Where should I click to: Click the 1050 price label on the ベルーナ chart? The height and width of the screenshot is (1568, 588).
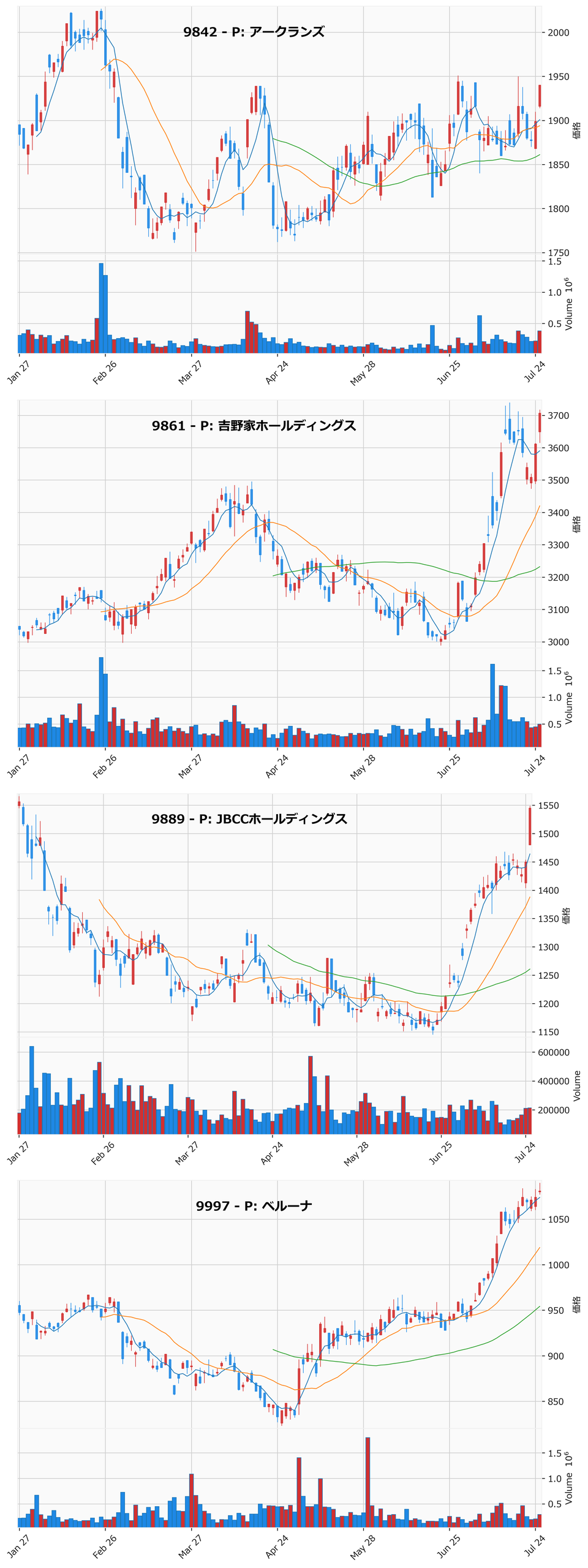558,1219
